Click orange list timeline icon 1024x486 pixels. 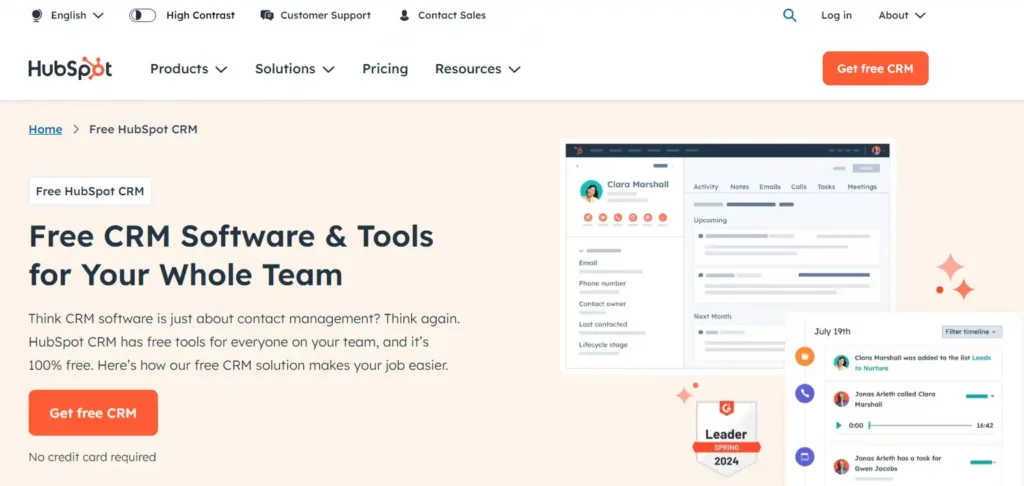(x=805, y=357)
